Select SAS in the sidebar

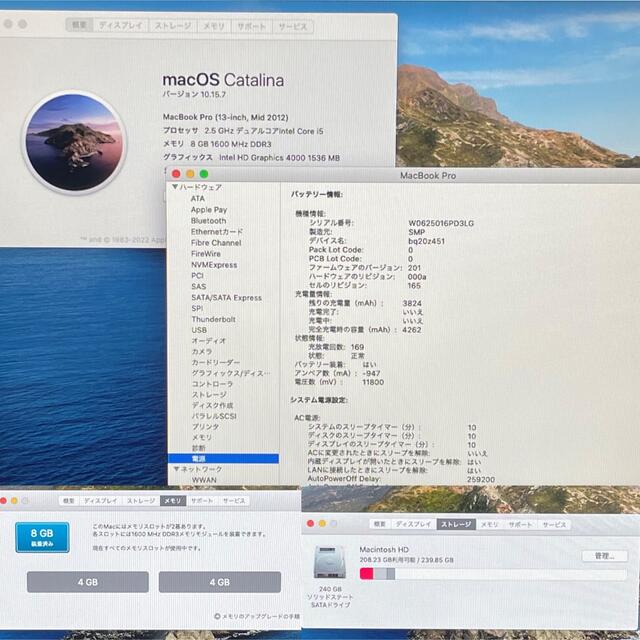pos(199,287)
